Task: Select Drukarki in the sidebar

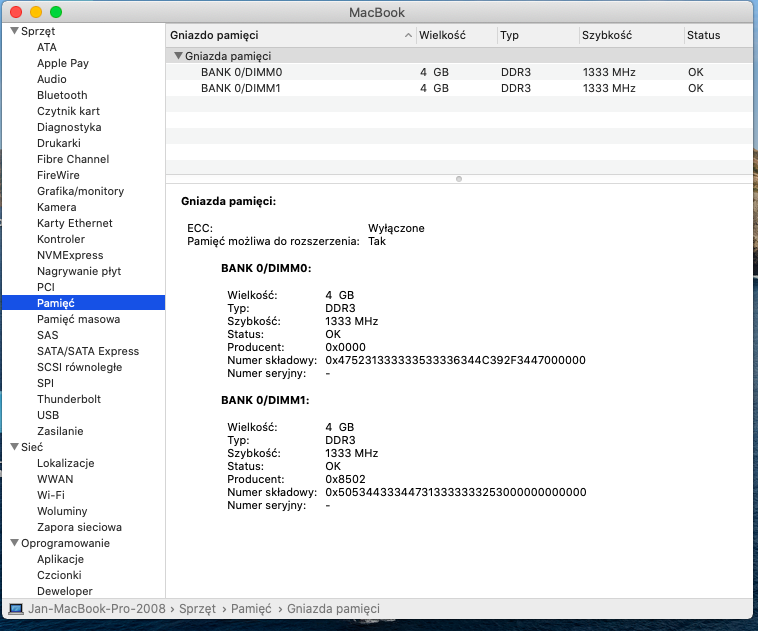Action: (59, 143)
